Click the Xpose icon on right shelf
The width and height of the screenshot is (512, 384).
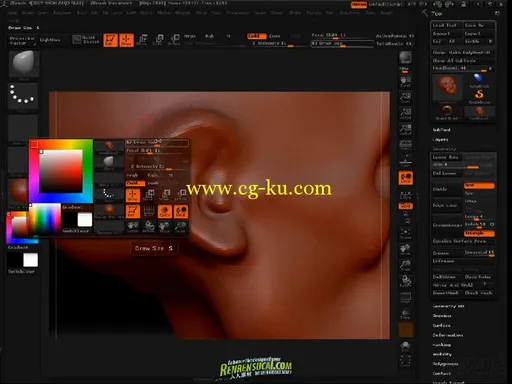coord(405,361)
